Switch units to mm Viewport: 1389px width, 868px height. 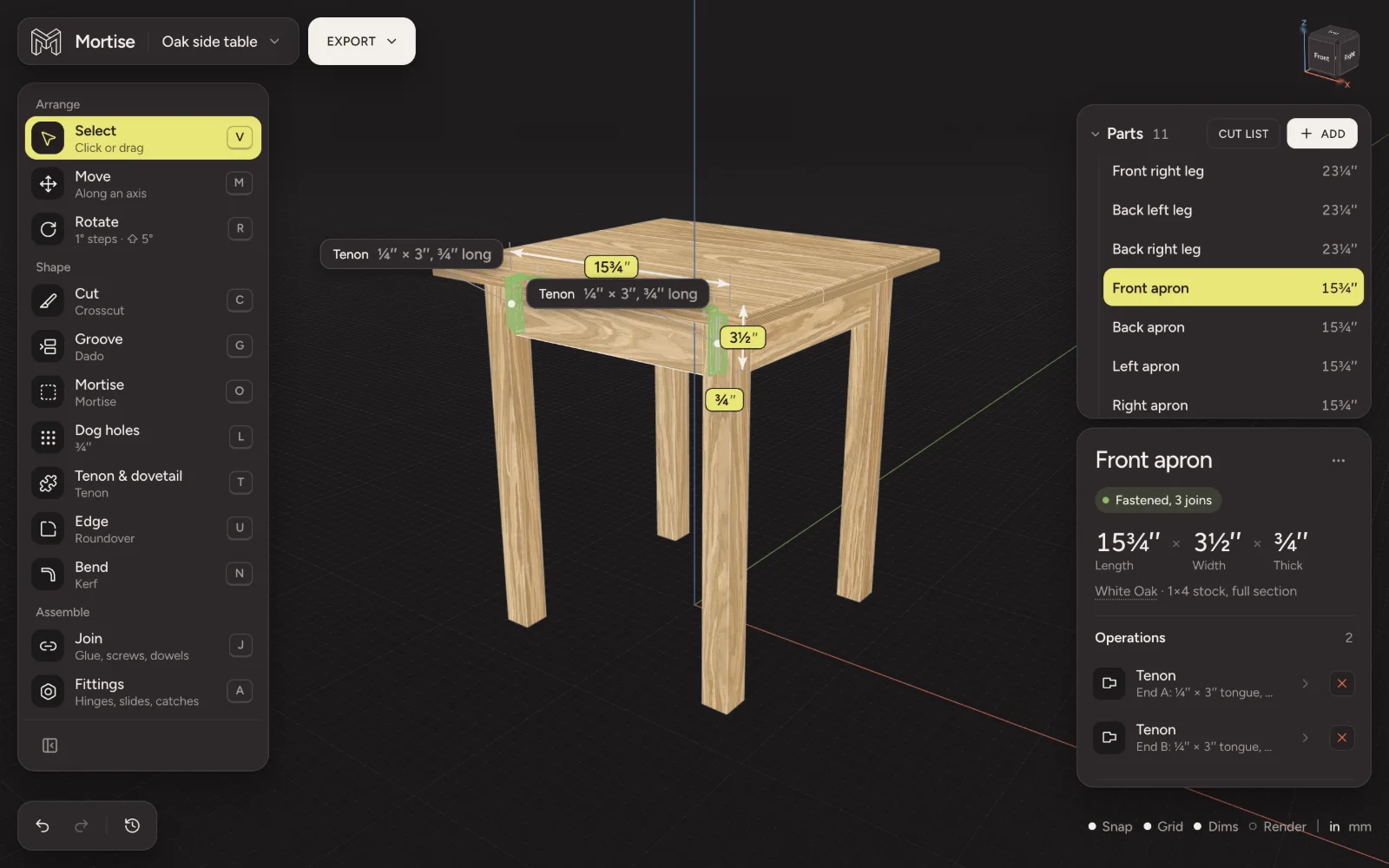tap(1359, 826)
